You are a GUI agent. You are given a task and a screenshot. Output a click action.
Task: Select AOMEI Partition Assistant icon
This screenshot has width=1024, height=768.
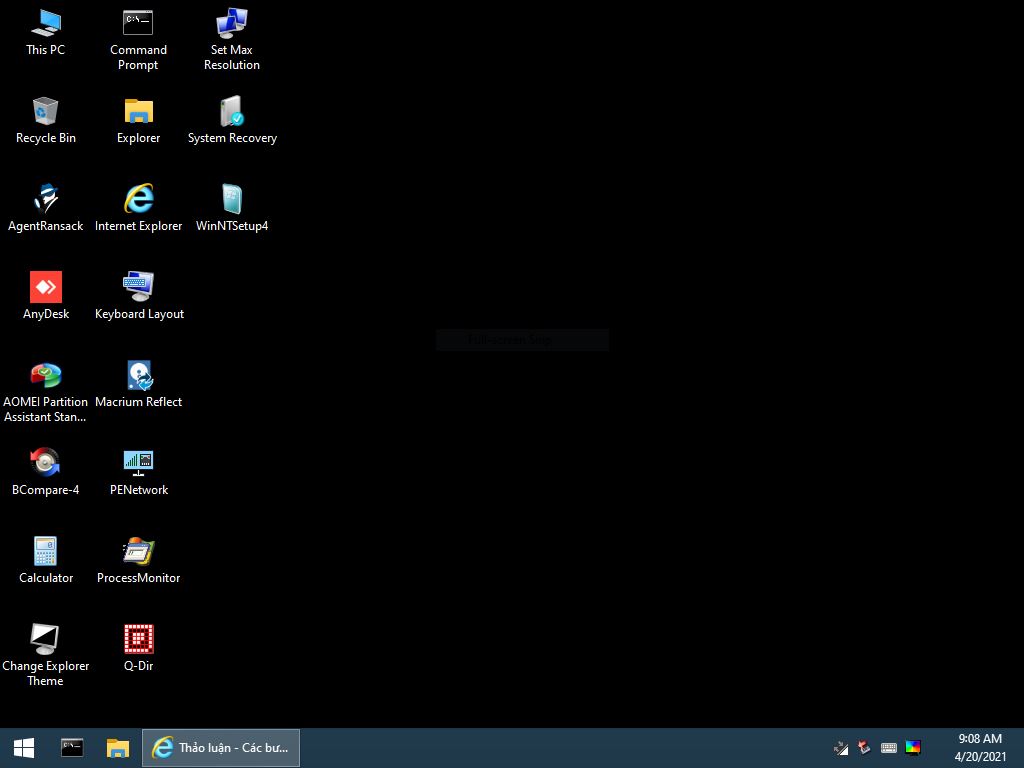click(x=45, y=392)
